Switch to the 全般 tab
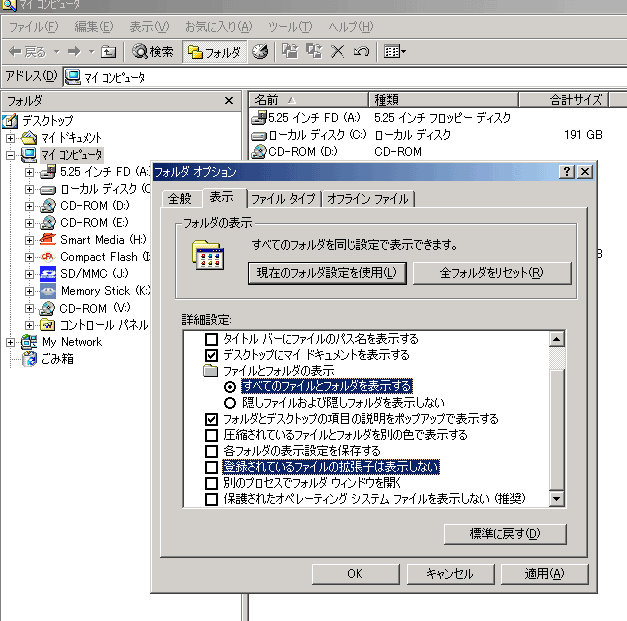Viewport: 627px width, 621px height. click(x=180, y=199)
